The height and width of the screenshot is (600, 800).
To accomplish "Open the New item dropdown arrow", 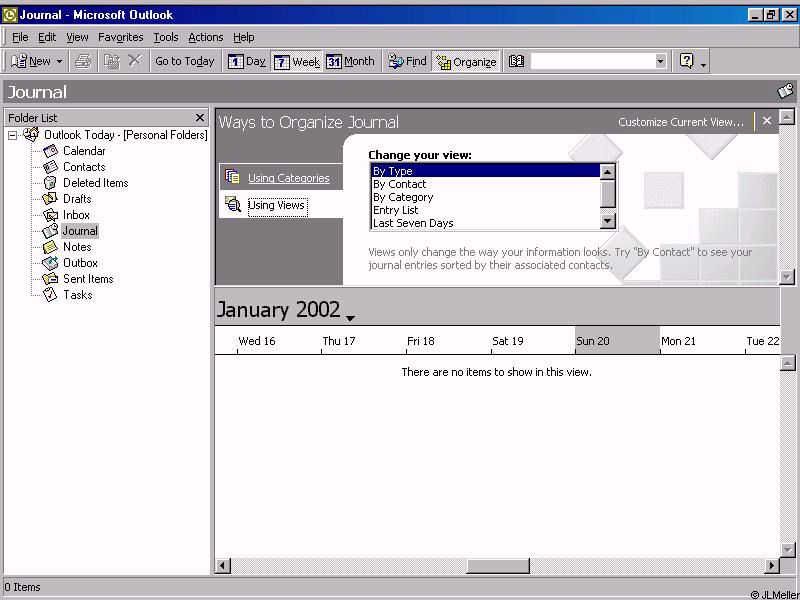I will (59, 62).
